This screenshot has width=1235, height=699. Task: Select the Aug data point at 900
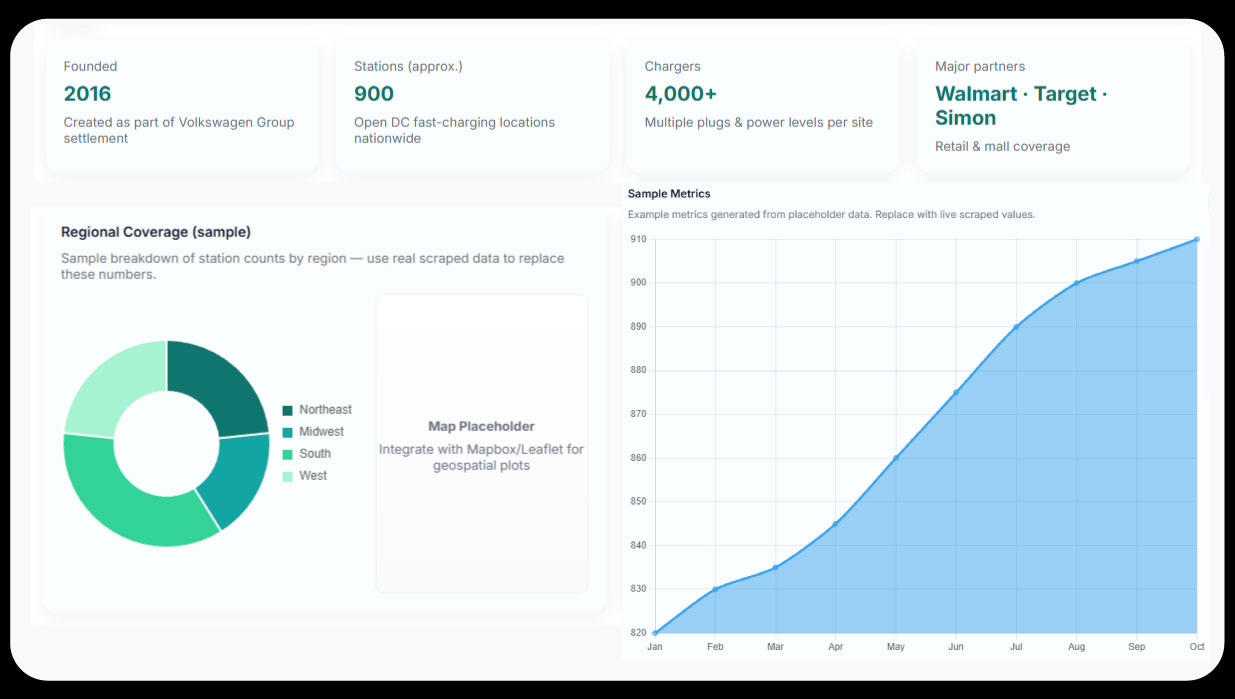pyautogui.click(x=1076, y=283)
